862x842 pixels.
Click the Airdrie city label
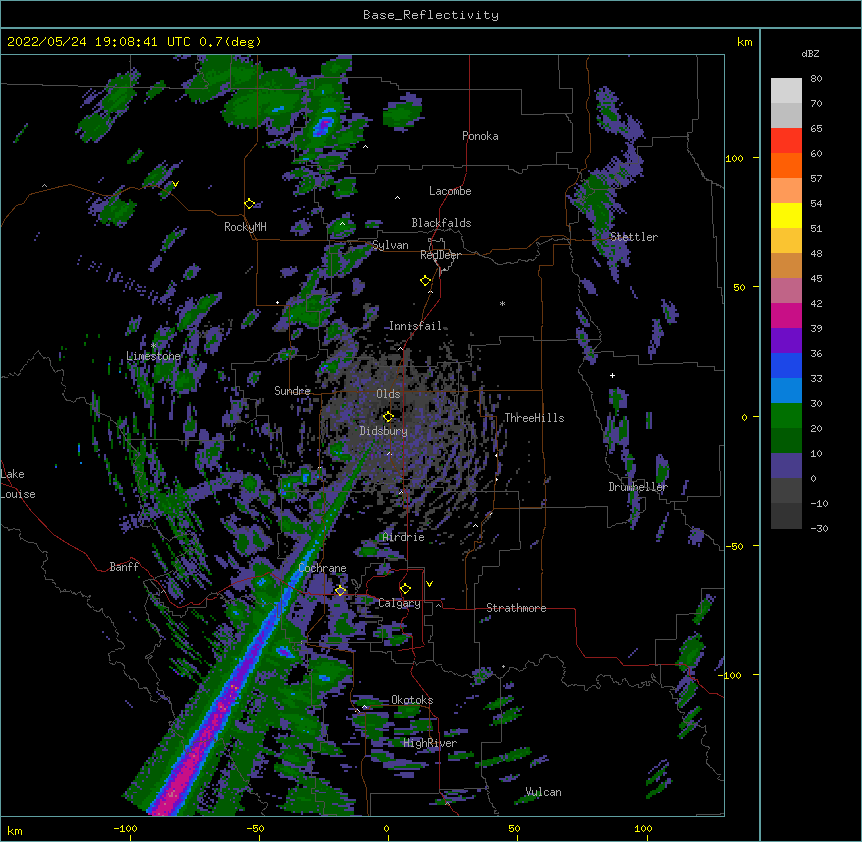point(404,537)
